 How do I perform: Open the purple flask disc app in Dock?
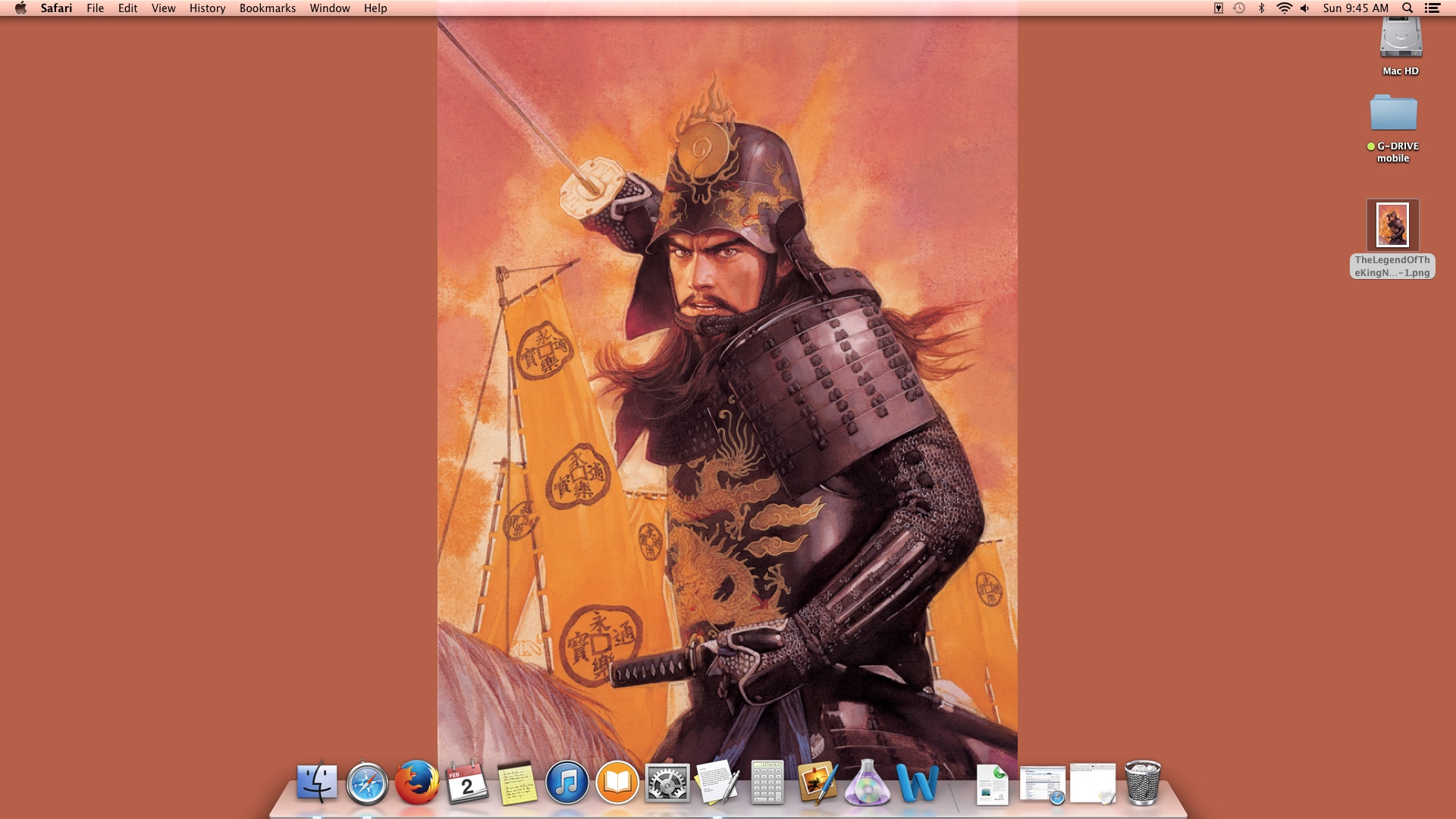(868, 783)
